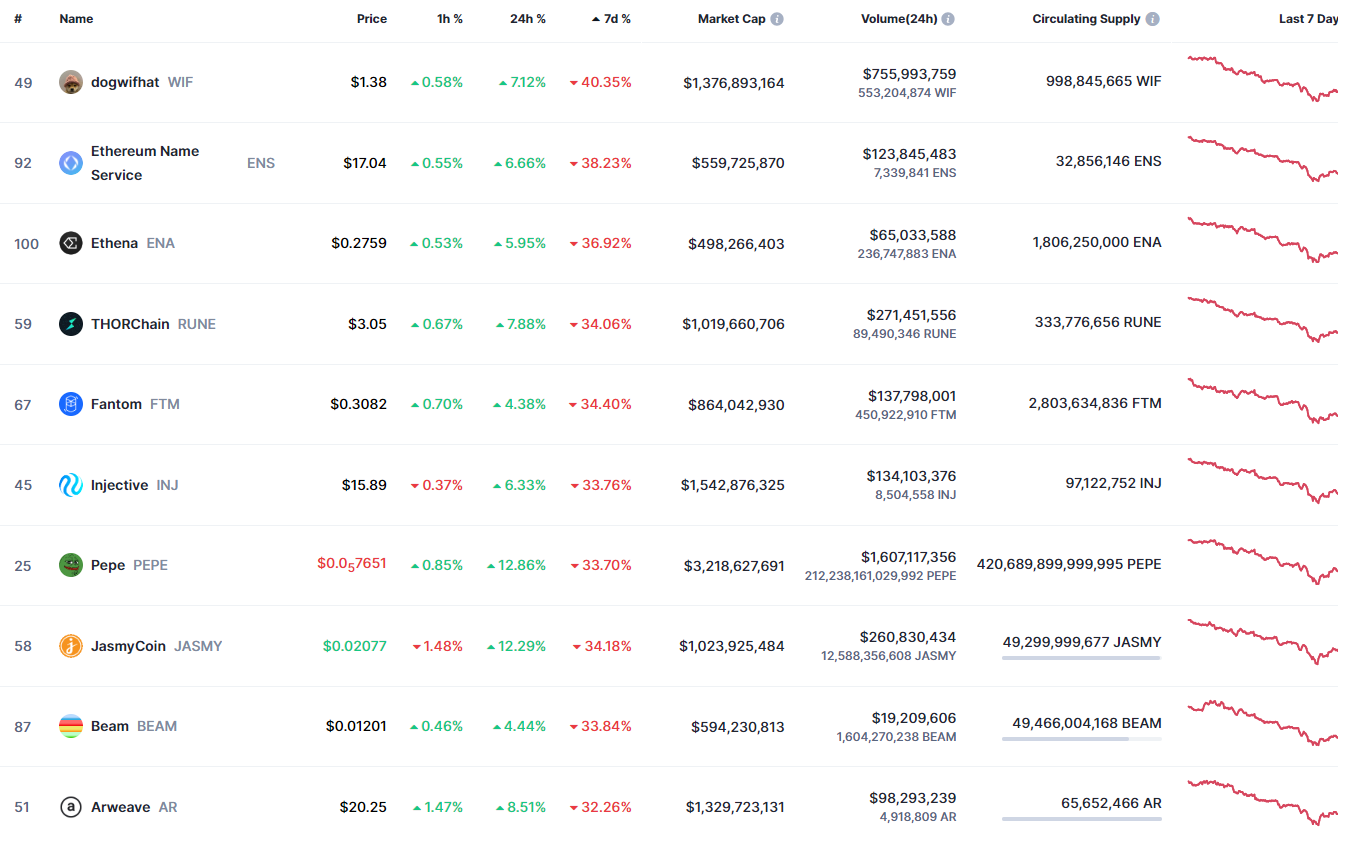Viewport: 1365px width, 845px height.
Task: Sort by Market Cap header
Action: click(x=731, y=19)
